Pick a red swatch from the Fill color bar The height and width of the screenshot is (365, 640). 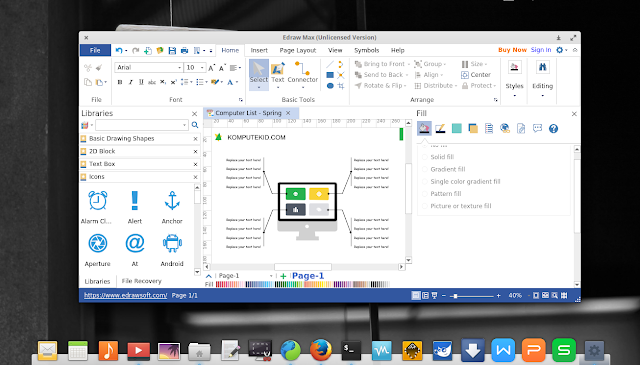tap(219, 284)
